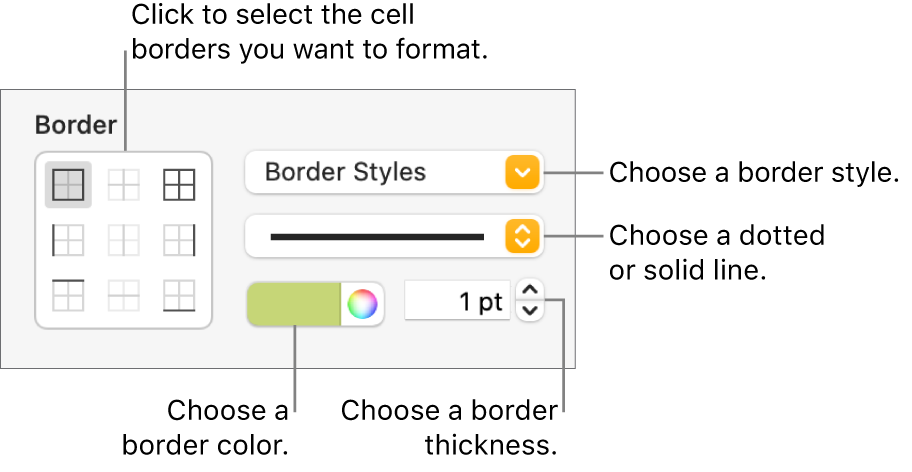Image resolution: width=912 pixels, height=472 pixels.
Task: Click the orange chevron beside Border Styles
Action: (523, 173)
